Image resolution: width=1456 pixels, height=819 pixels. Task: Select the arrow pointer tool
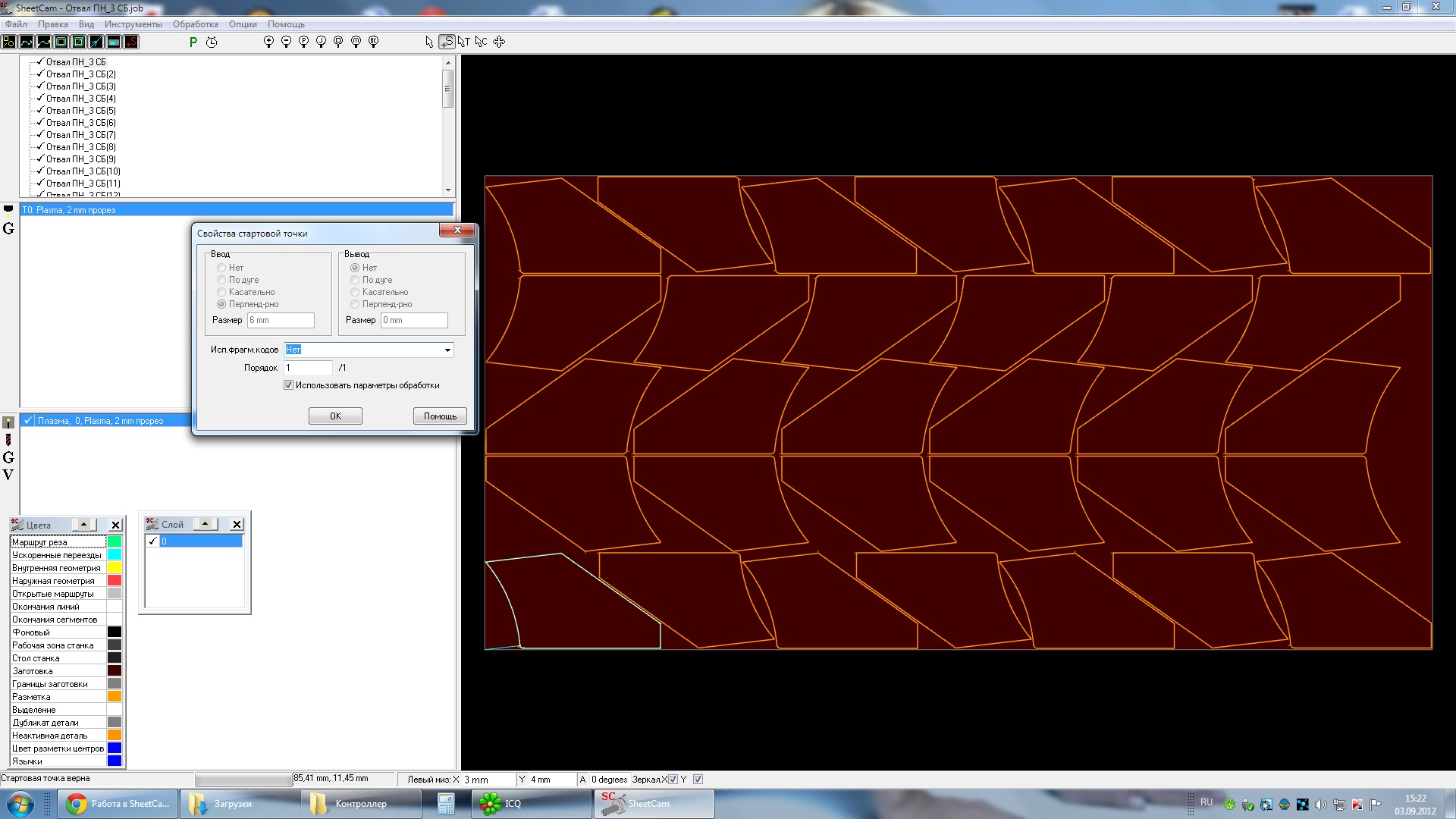click(x=429, y=42)
